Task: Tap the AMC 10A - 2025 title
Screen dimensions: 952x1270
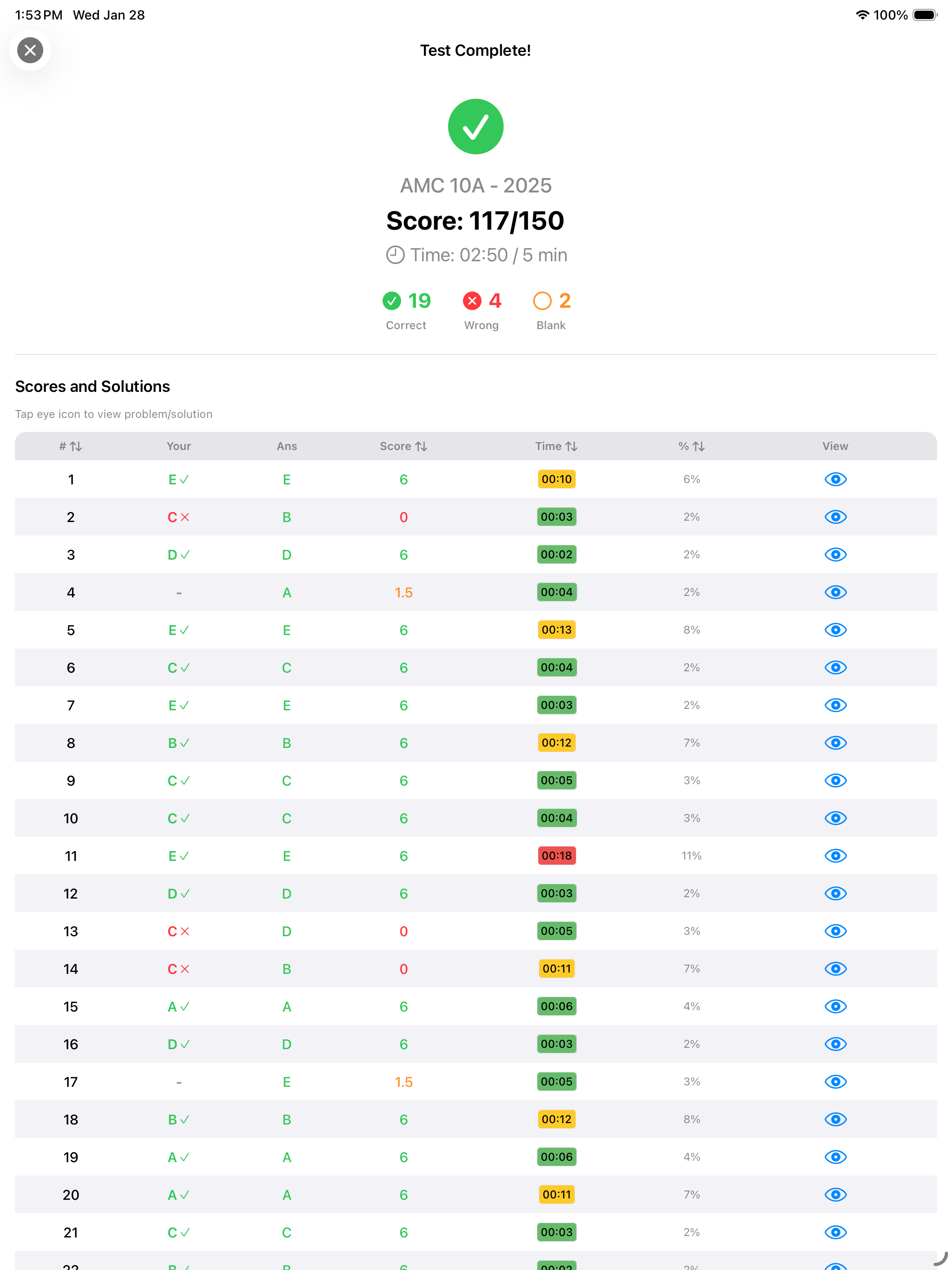Action: pyautogui.click(x=476, y=185)
